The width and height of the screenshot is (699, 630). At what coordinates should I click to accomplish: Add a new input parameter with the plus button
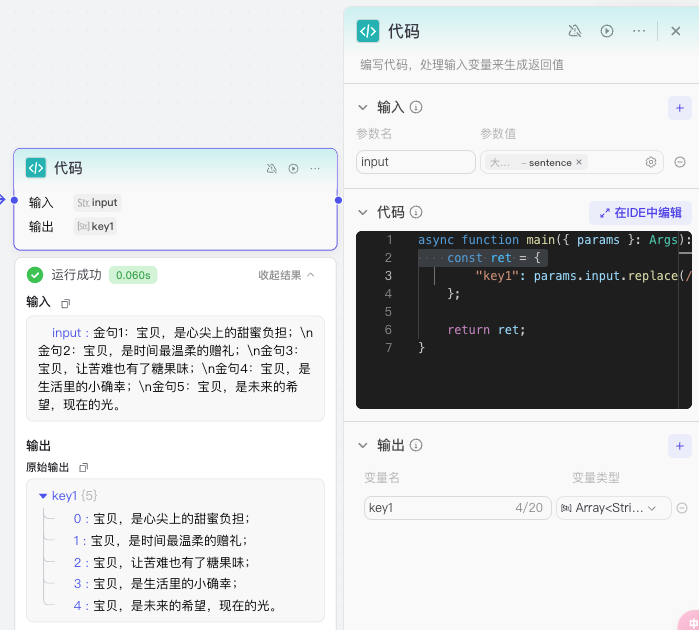click(x=679, y=108)
